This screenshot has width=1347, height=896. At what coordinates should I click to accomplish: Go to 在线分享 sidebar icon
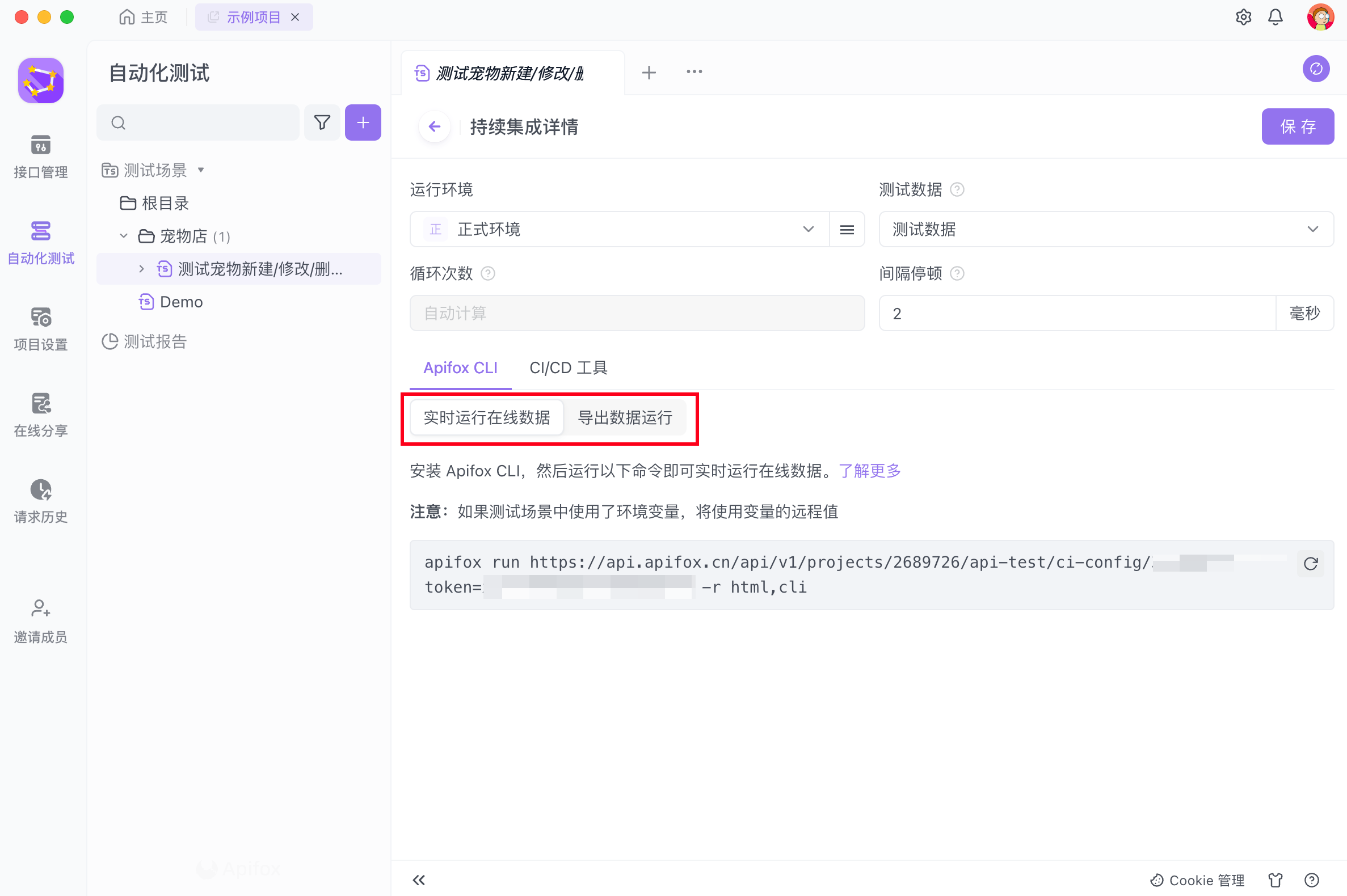[41, 415]
